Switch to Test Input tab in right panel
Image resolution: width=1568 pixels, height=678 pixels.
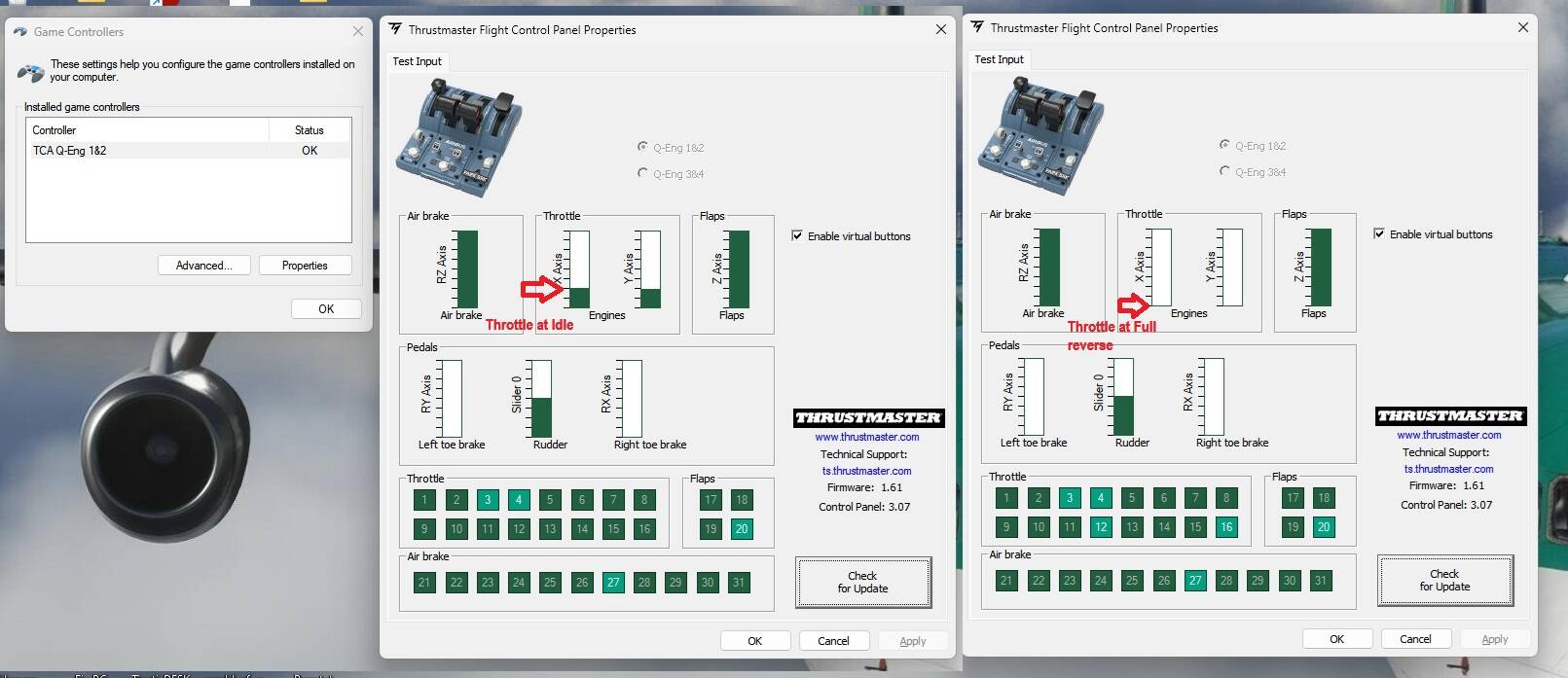pyautogui.click(x=999, y=59)
